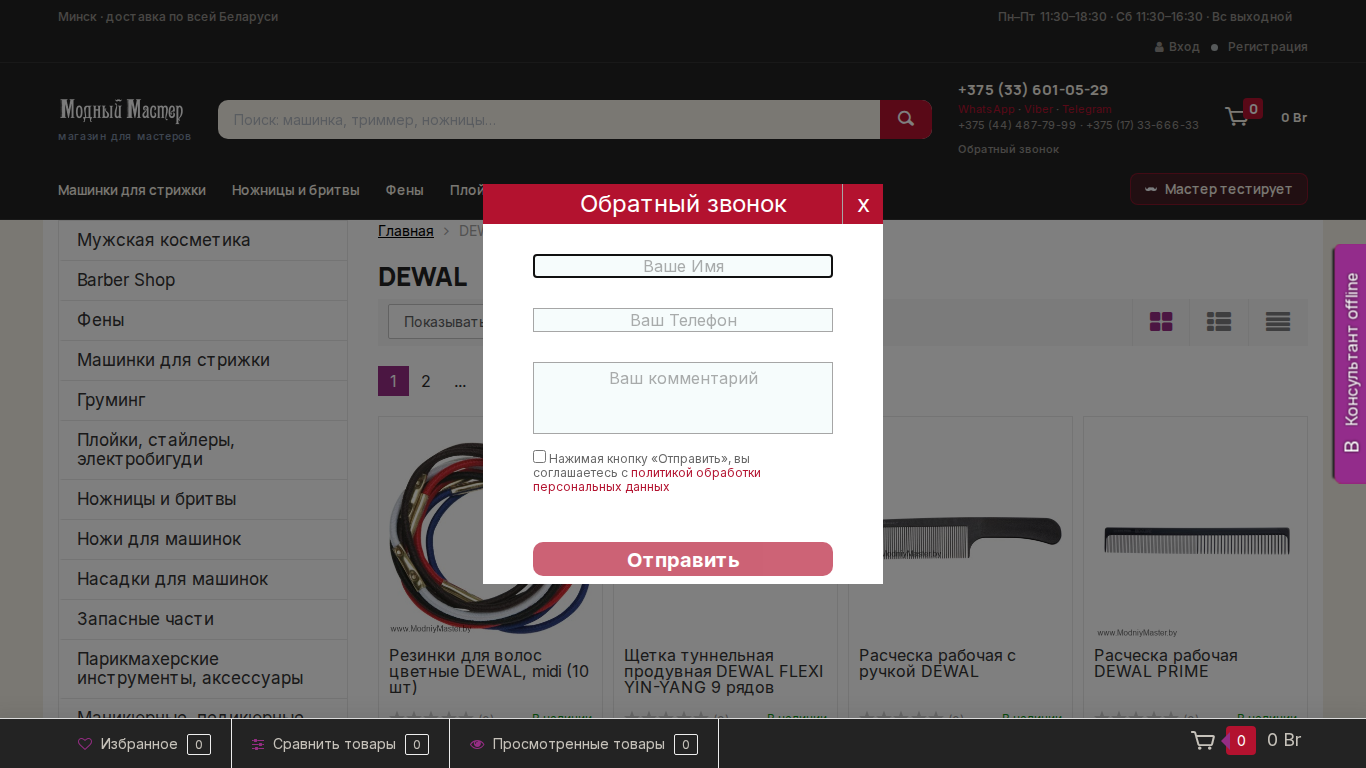Viewport: 1366px width, 768px height.
Task: Click current page 1 button
Action: [x=393, y=381]
